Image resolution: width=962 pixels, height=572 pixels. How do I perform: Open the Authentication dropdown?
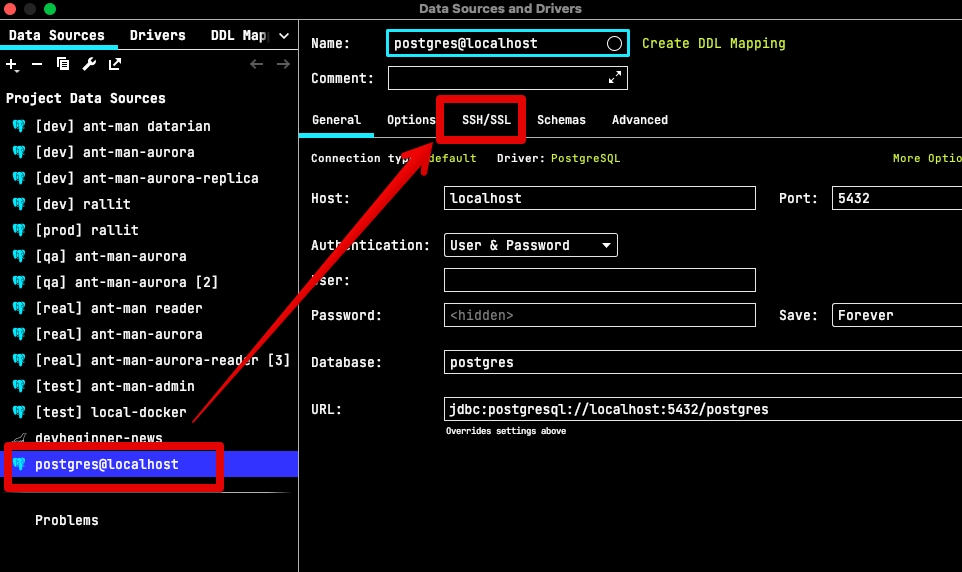(x=530, y=245)
